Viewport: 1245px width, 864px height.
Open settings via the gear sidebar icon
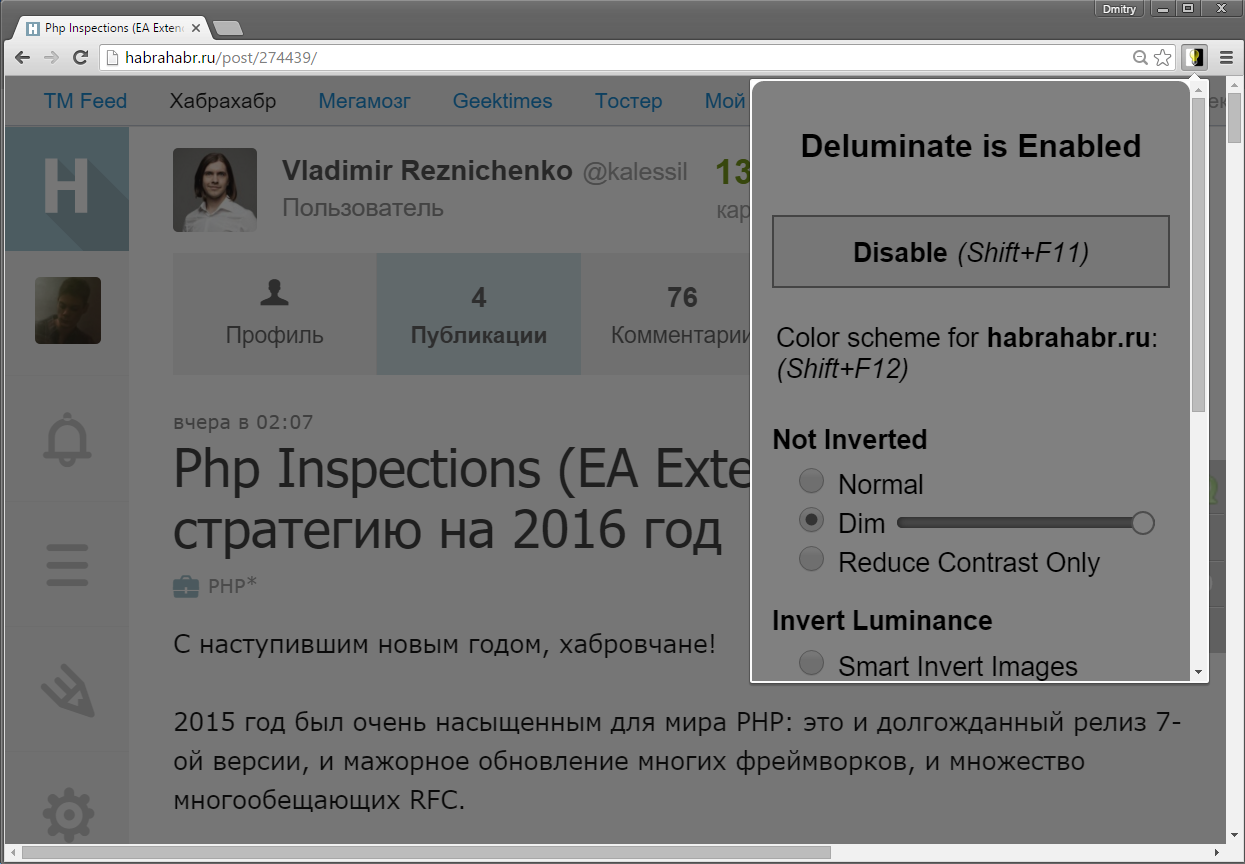67,815
